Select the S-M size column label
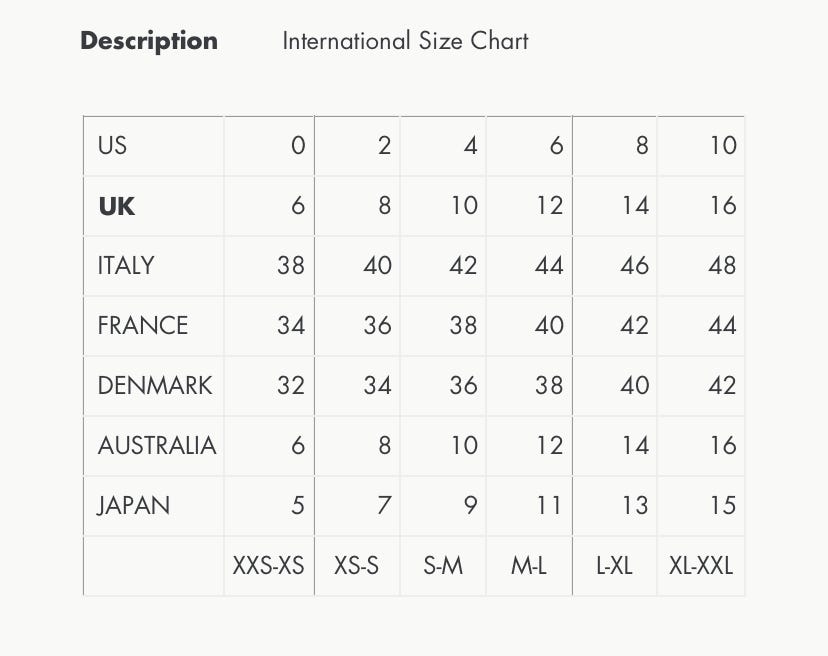 point(443,566)
